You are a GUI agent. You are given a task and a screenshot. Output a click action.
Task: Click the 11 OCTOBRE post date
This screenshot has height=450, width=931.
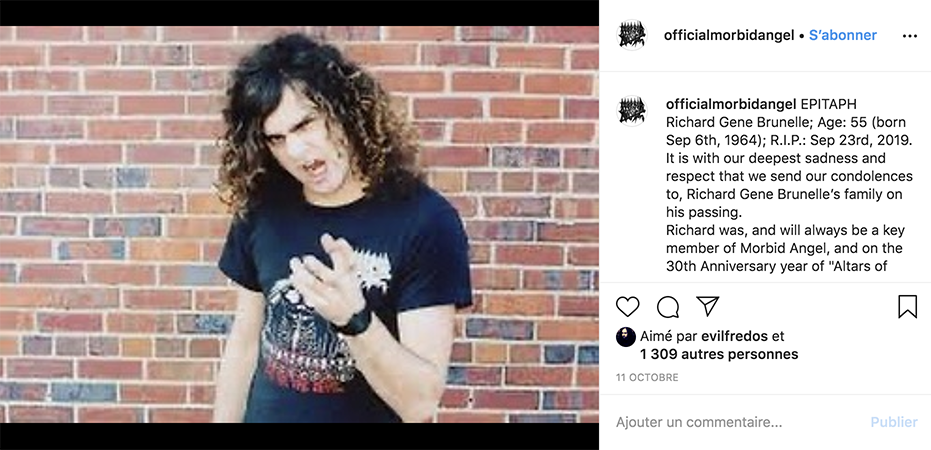(x=647, y=378)
